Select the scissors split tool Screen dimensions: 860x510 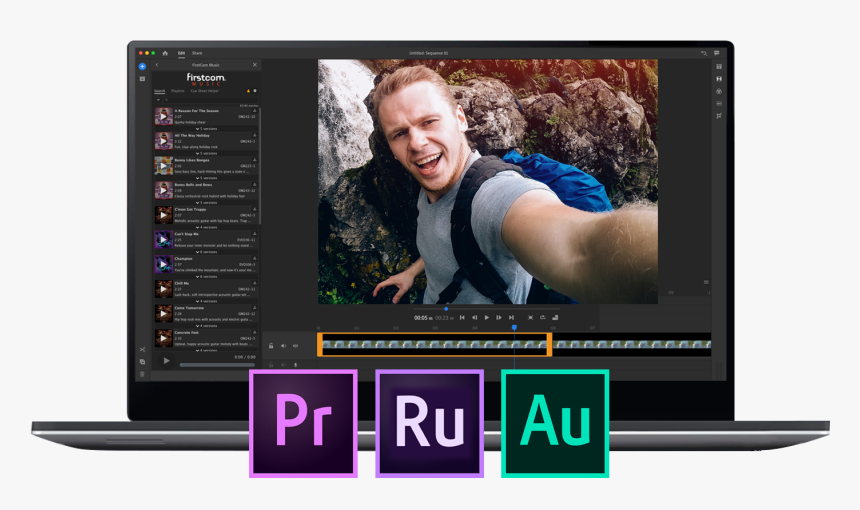[142, 349]
